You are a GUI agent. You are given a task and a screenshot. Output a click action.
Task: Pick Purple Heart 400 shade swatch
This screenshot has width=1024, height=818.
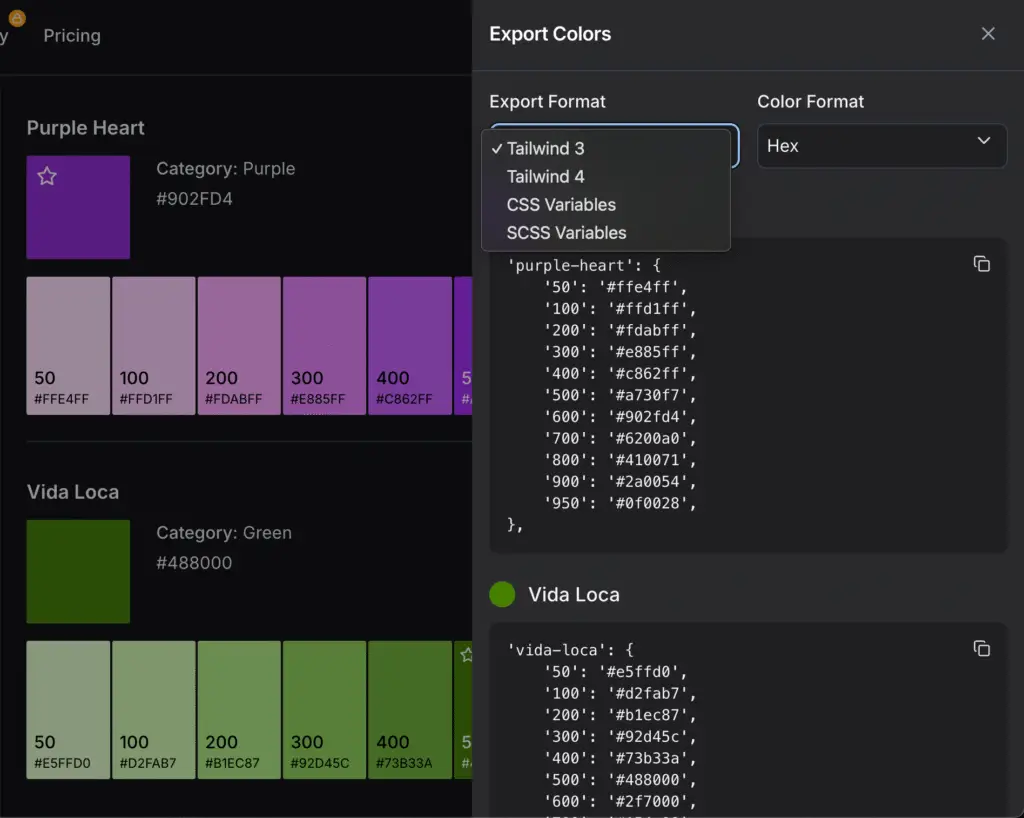[410, 345]
